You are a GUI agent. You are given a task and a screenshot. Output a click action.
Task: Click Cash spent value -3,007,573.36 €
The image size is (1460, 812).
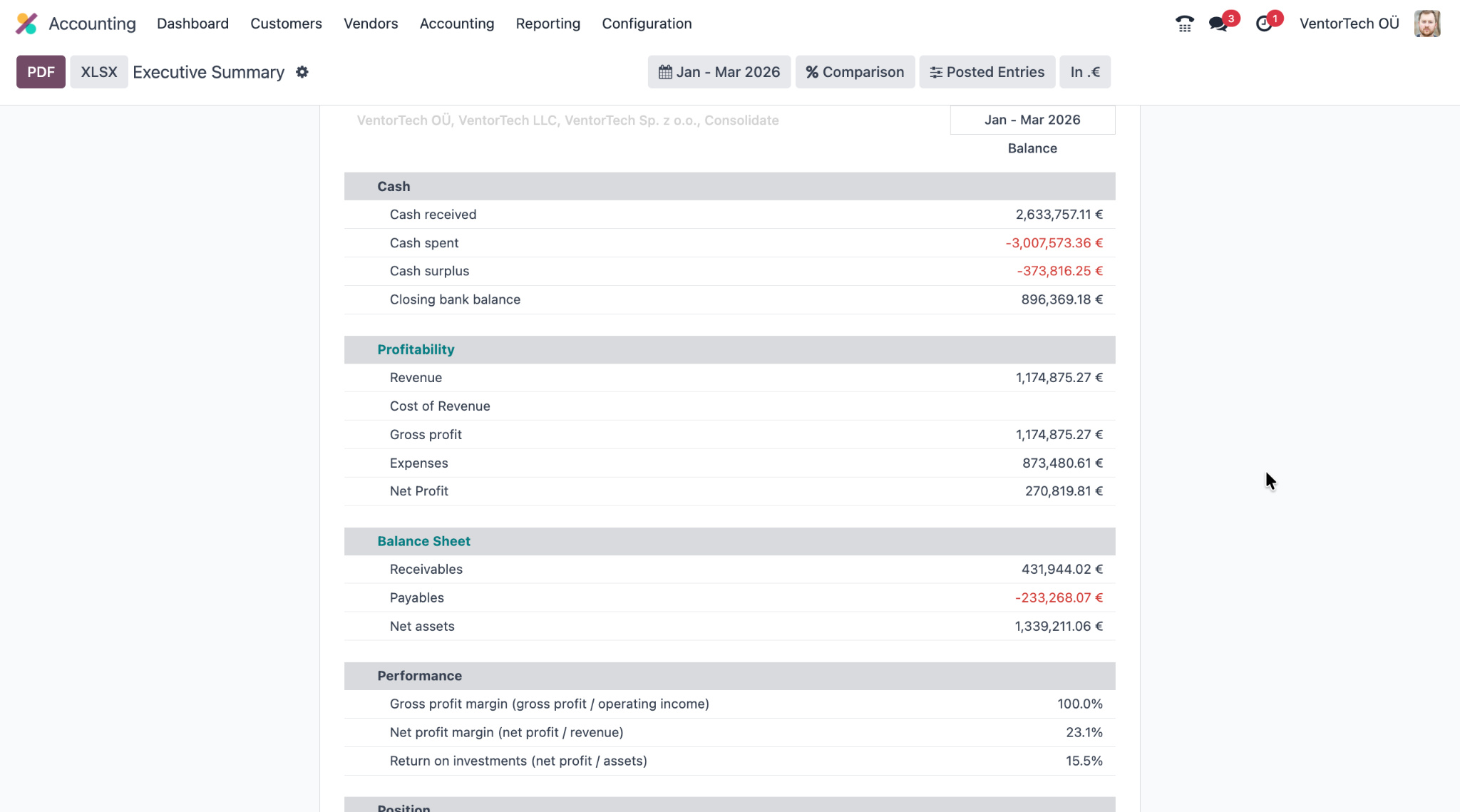(x=1054, y=243)
